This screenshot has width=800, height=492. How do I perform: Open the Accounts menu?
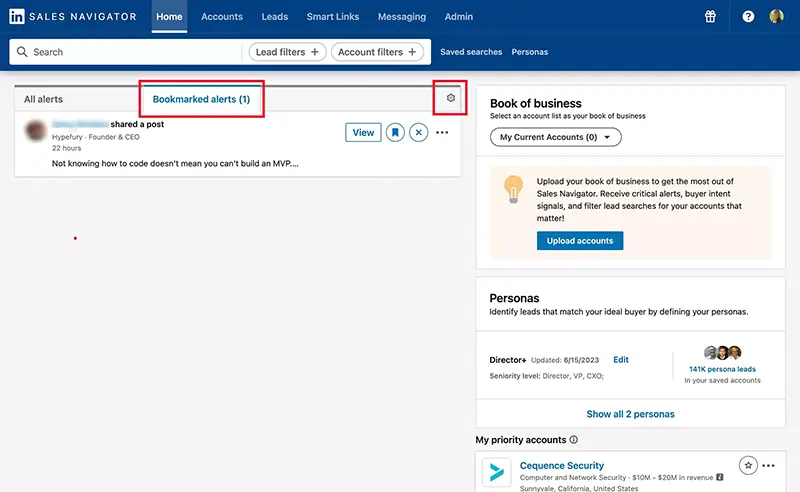coord(222,16)
